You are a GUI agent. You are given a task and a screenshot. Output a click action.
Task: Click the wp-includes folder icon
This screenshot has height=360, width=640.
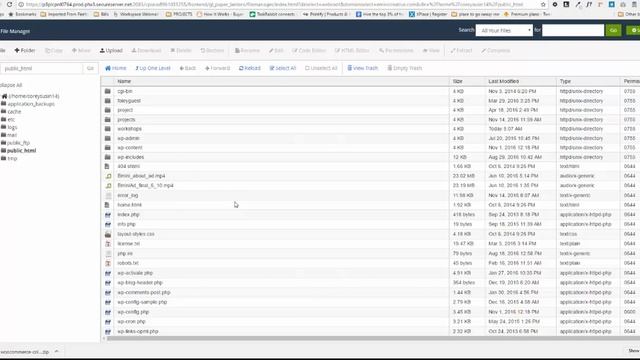click(108, 157)
